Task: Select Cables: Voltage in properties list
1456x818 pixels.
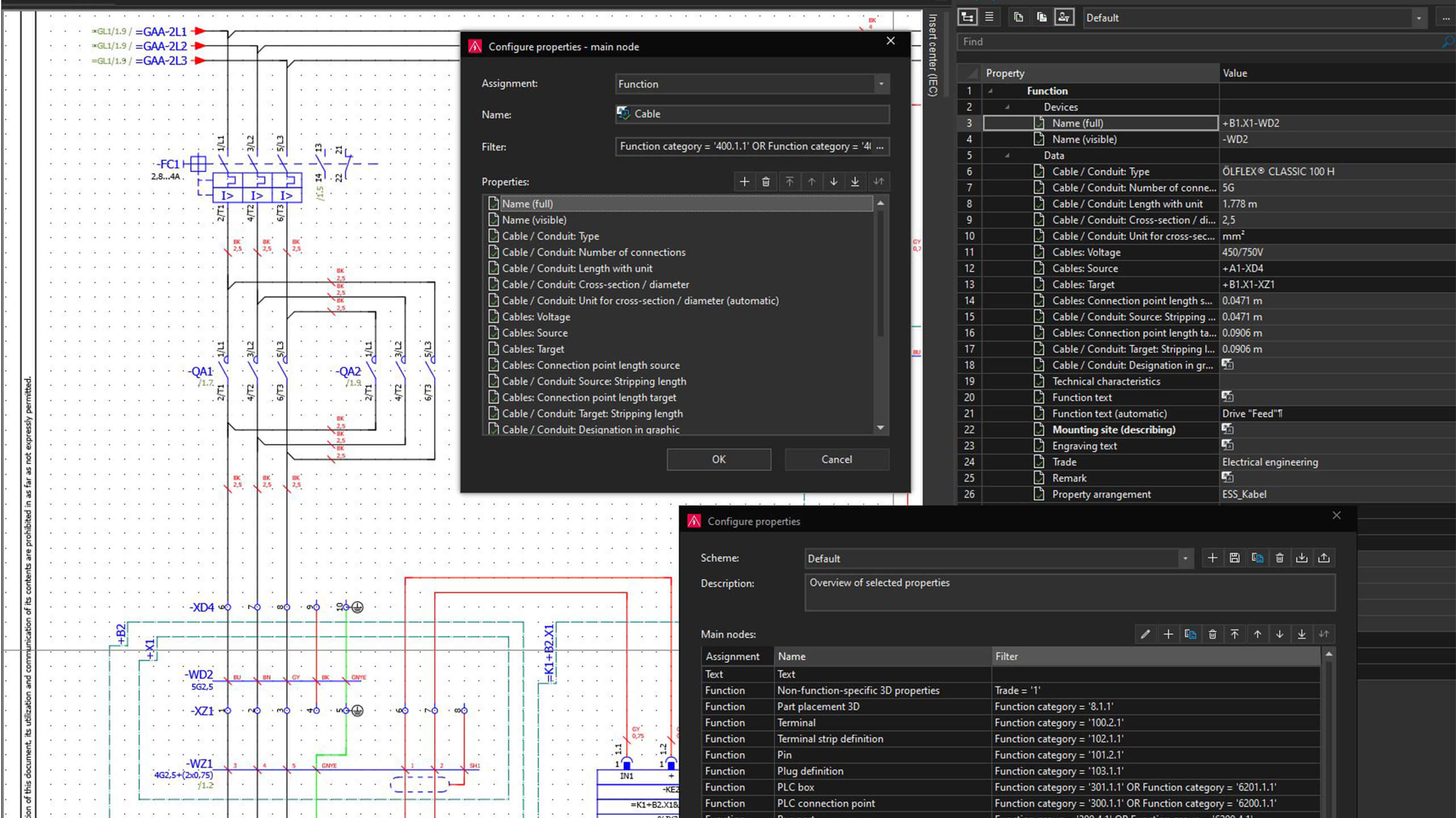Action: (536, 317)
